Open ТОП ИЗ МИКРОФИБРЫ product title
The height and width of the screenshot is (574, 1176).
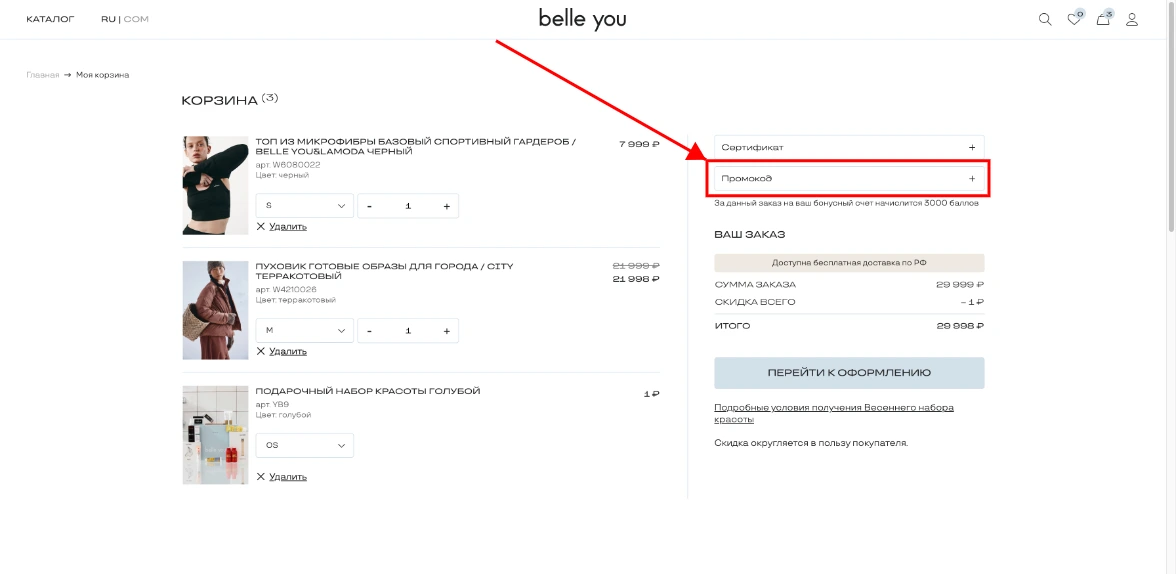pos(416,146)
